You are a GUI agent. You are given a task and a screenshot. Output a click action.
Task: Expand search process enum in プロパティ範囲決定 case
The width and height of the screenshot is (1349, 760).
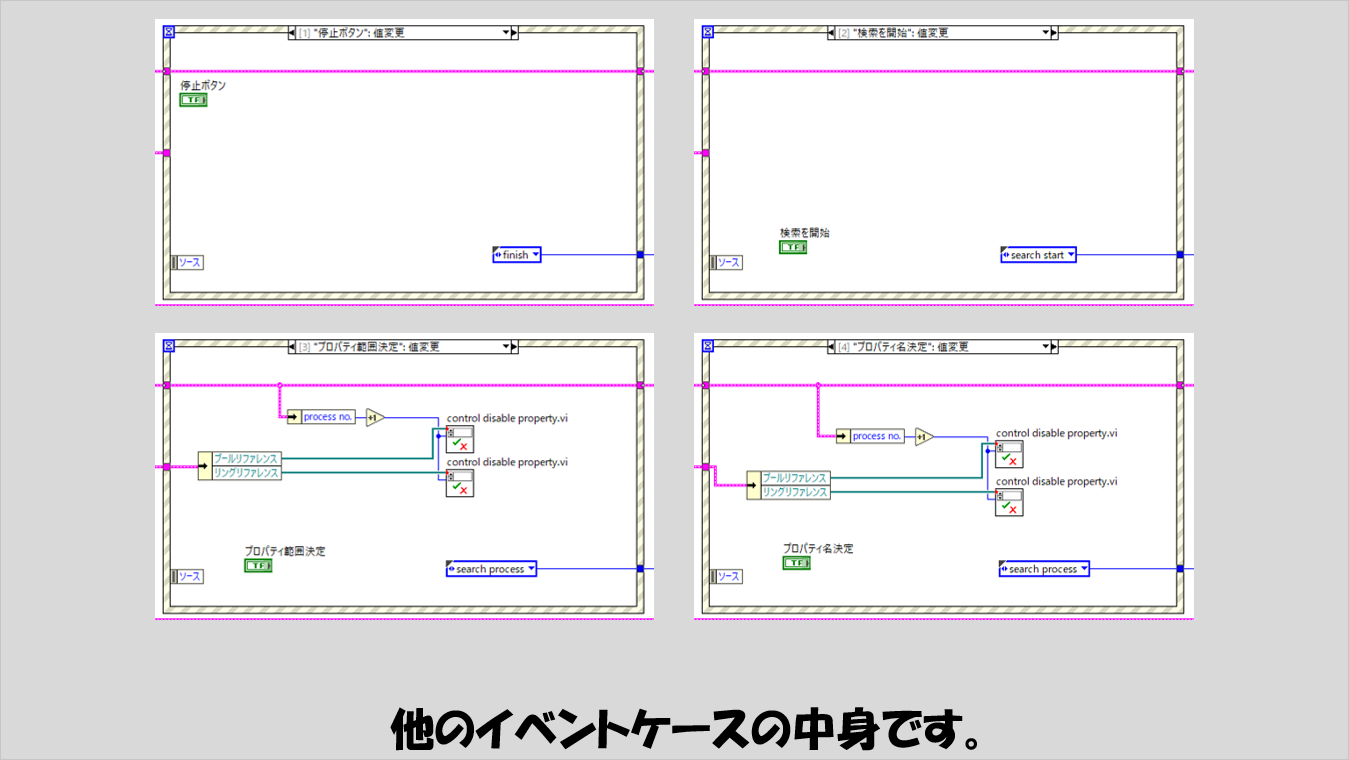click(531, 569)
